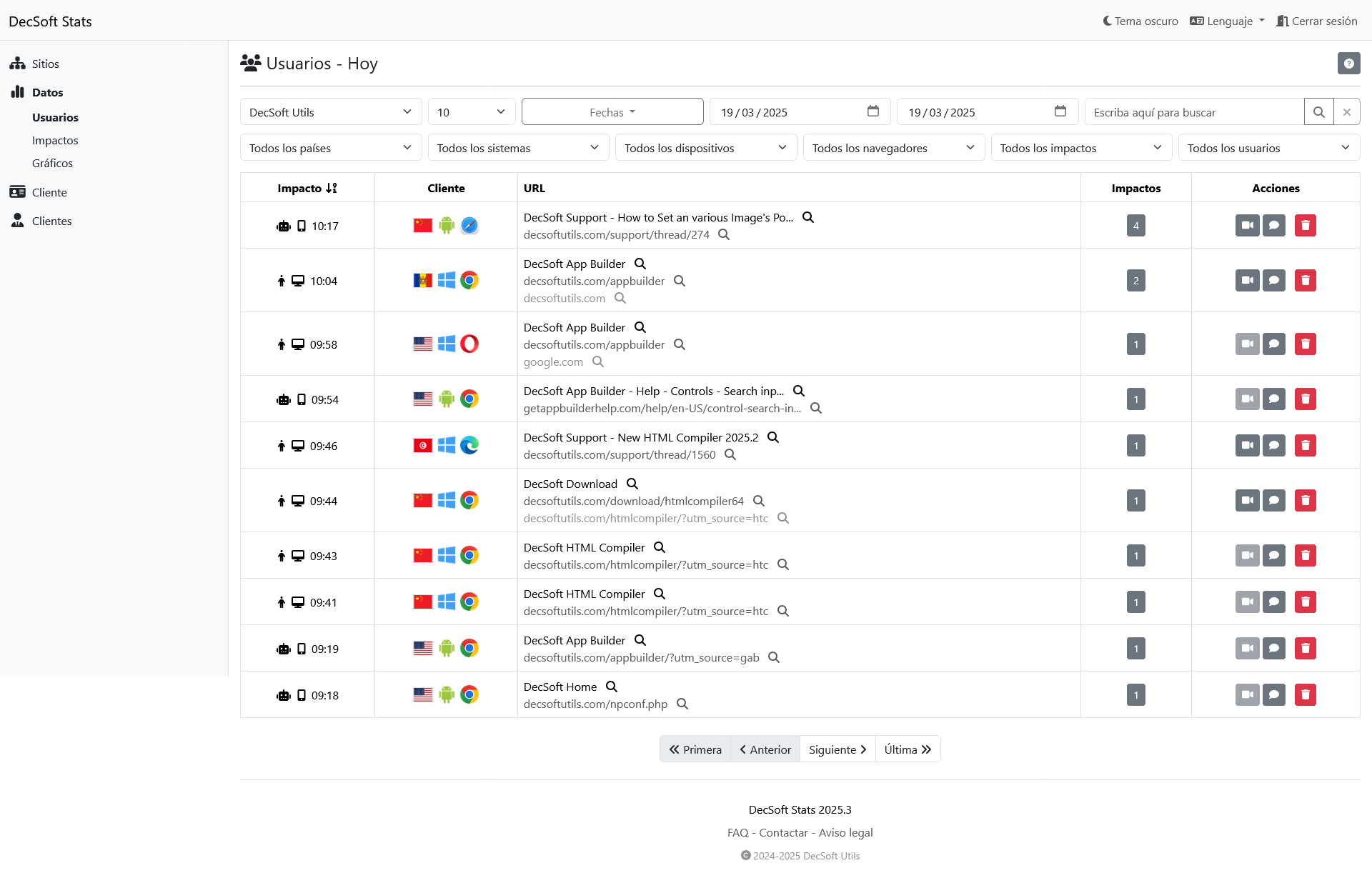Image resolution: width=1372 pixels, height=883 pixels.
Task: Play the video recording for the 10:17 visit
Action: pos(1247,225)
